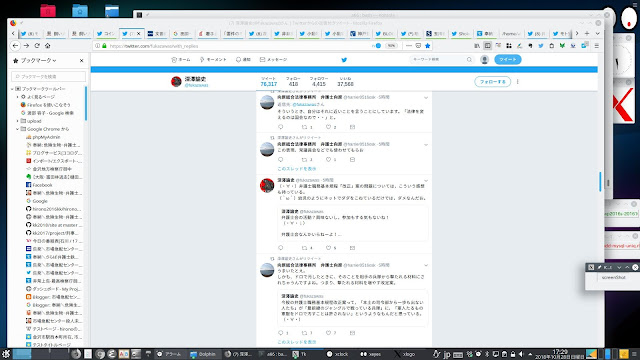Click the blue ツイート button
Screen dimensions: 640x360
[x=508, y=60]
